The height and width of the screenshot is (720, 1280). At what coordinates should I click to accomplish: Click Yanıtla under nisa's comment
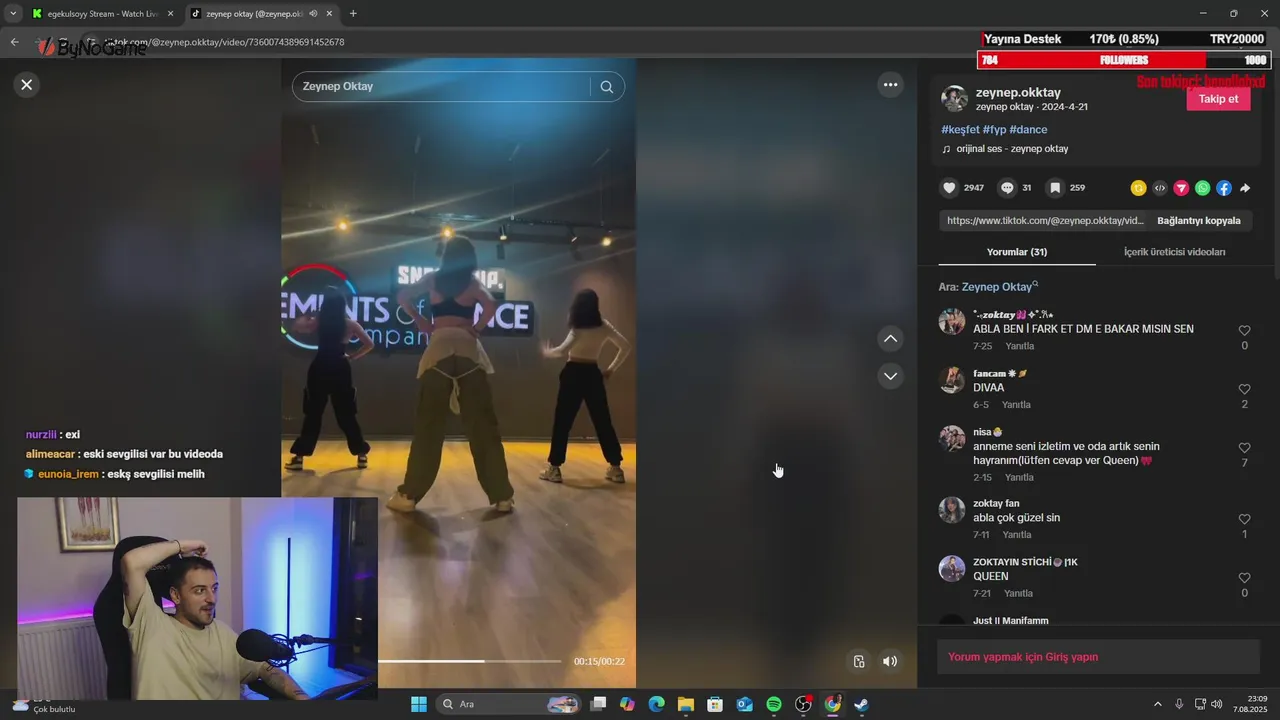point(1019,478)
